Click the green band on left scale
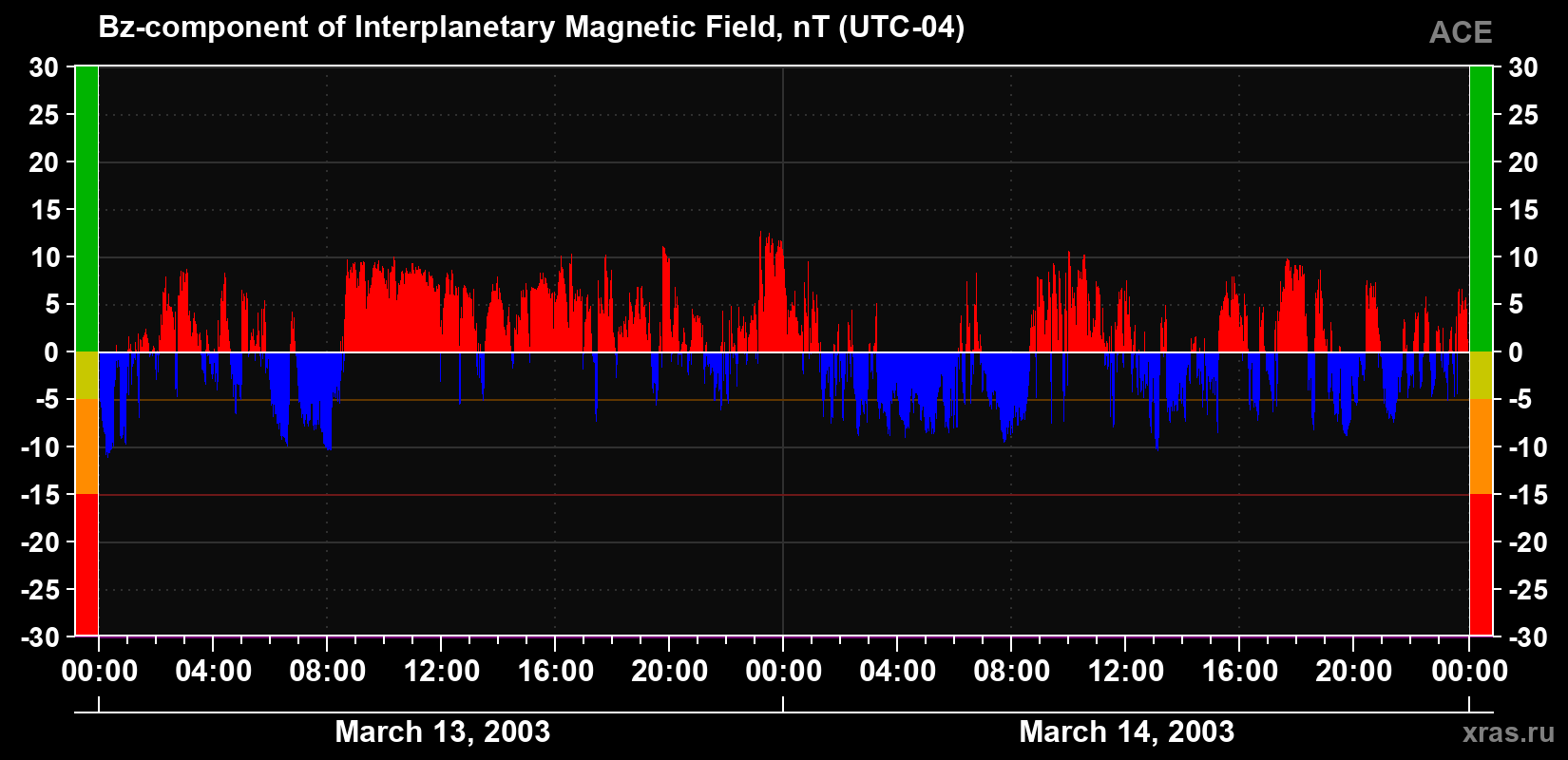This screenshot has width=1568, height=760. click(86, 209)
